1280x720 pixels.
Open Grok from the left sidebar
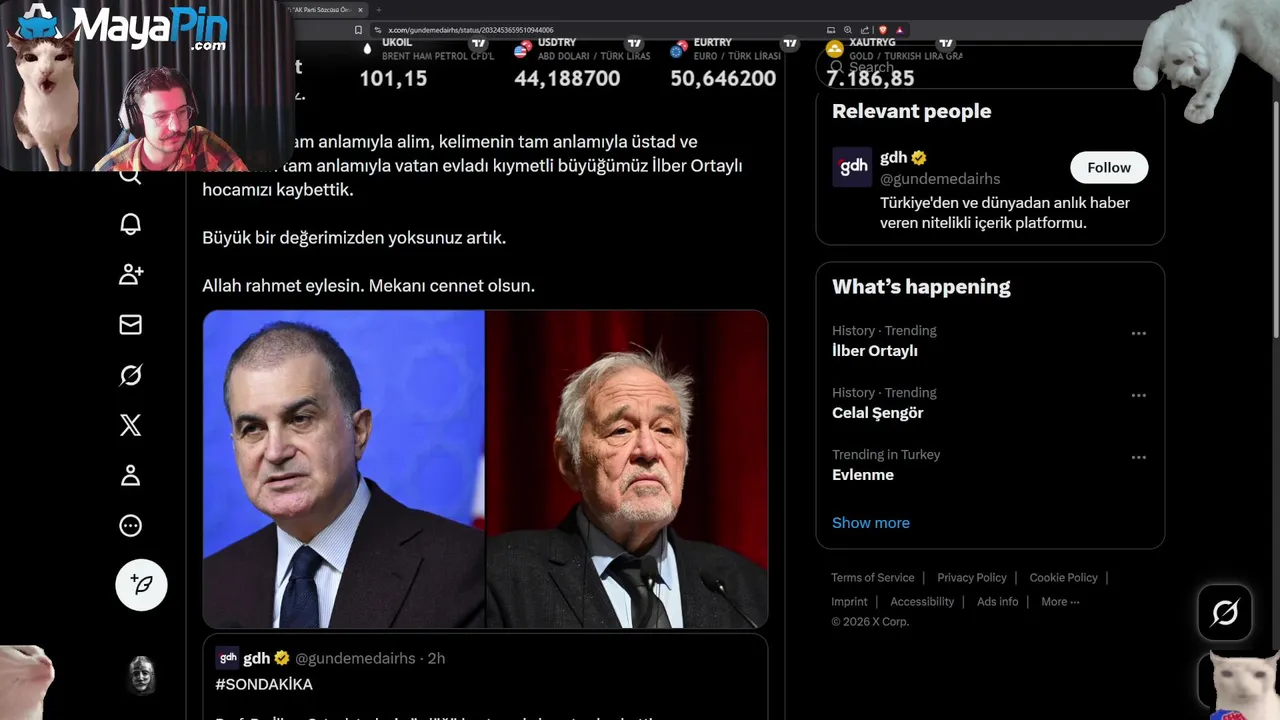point(130,375)
